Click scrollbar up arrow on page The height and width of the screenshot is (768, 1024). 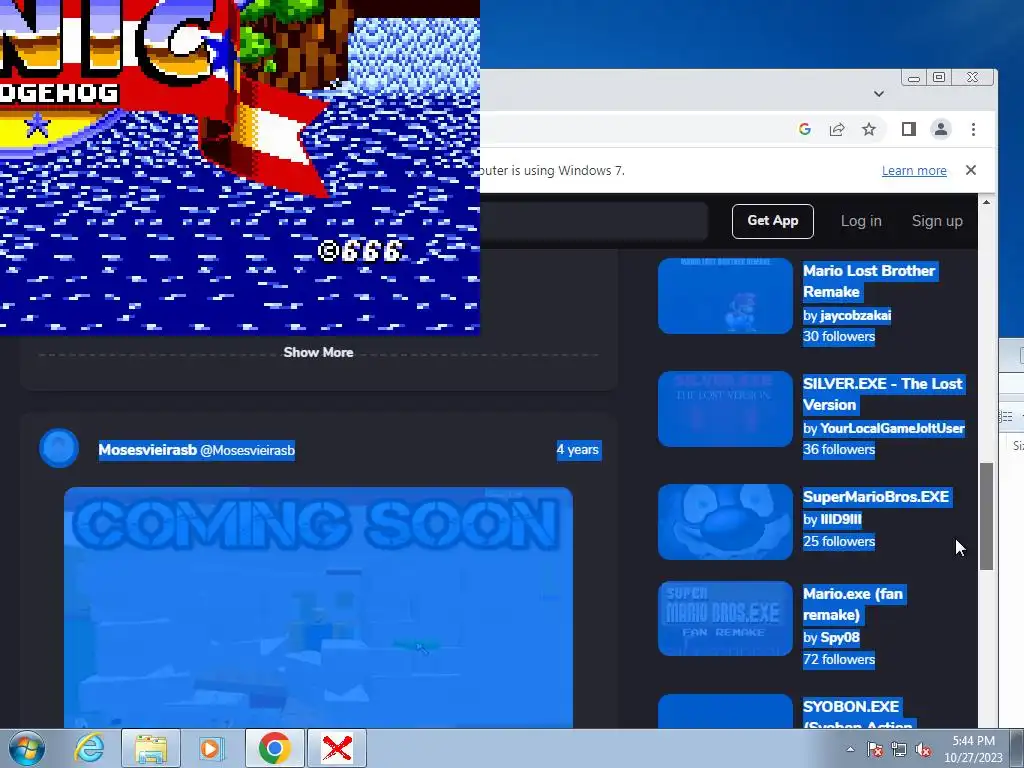[986, 202]
